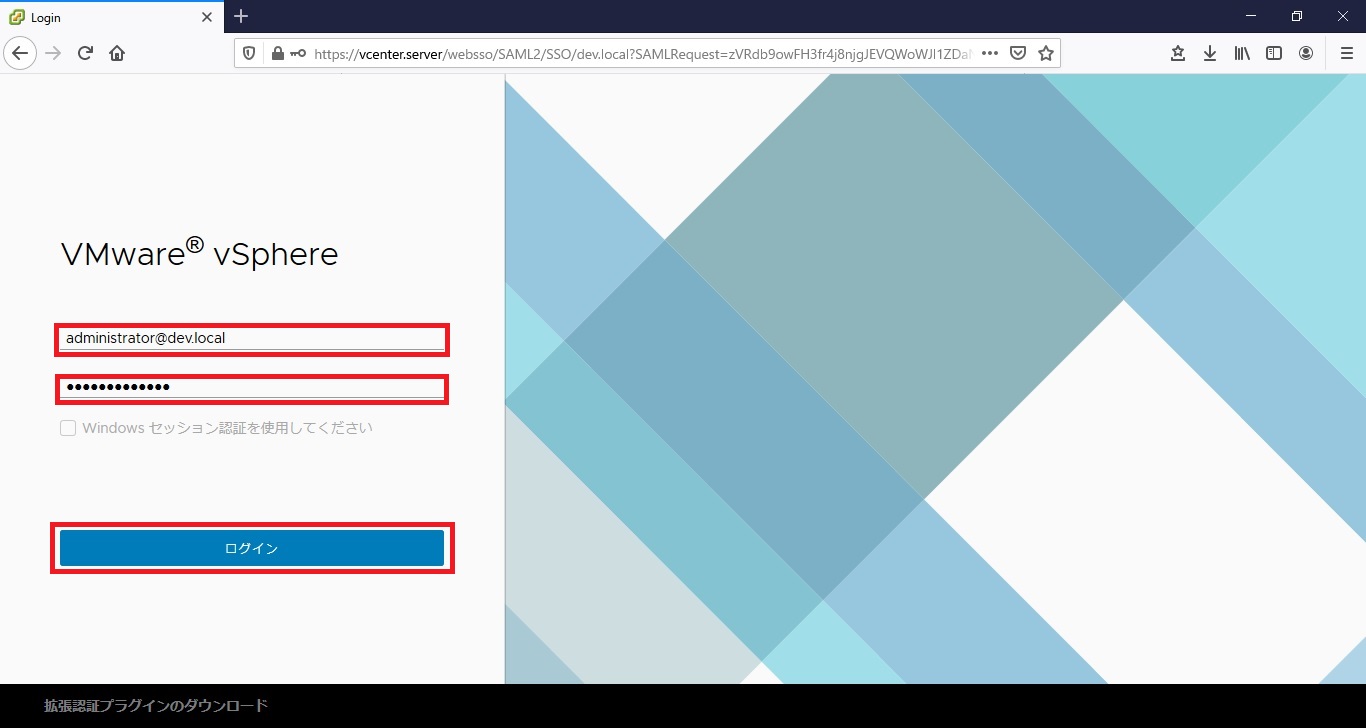Focus the administrator@dev.local username field
This screenshot has height=728, width=1366.
click(x=252, y=339)
